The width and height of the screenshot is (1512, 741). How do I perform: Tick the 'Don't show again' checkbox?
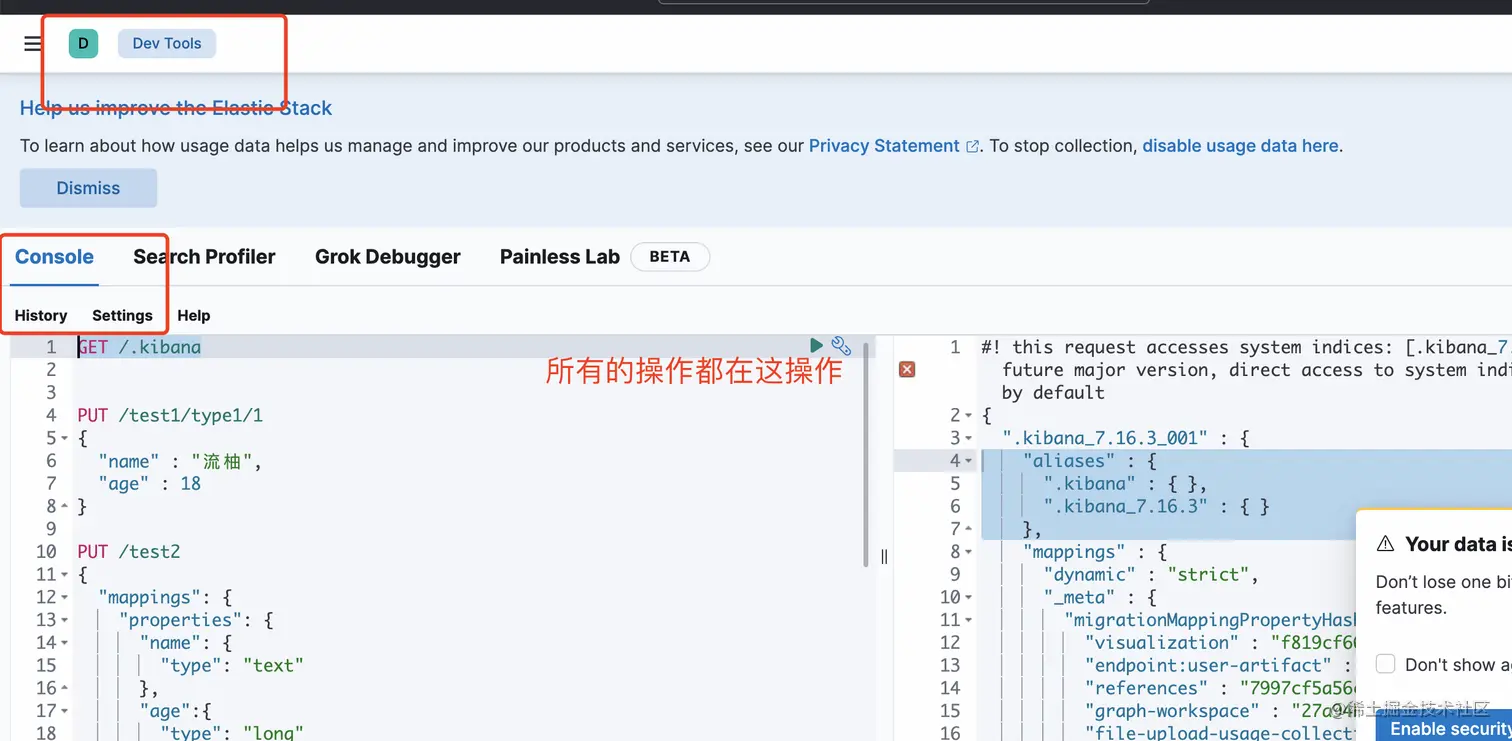(x=1385, y=665)
